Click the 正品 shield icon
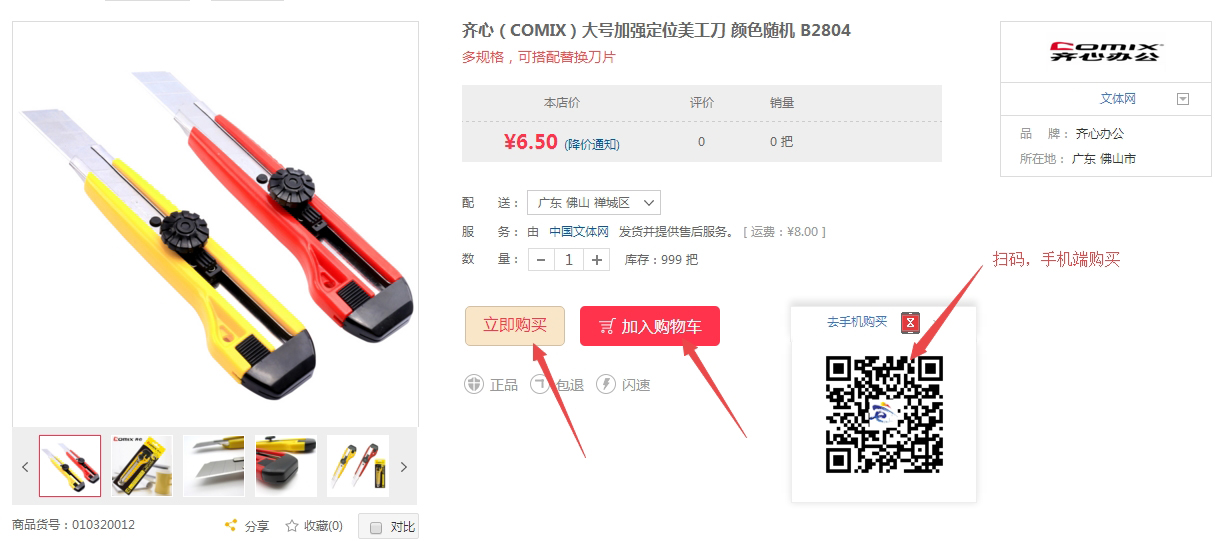1216x541 pixels. (474, 385)
